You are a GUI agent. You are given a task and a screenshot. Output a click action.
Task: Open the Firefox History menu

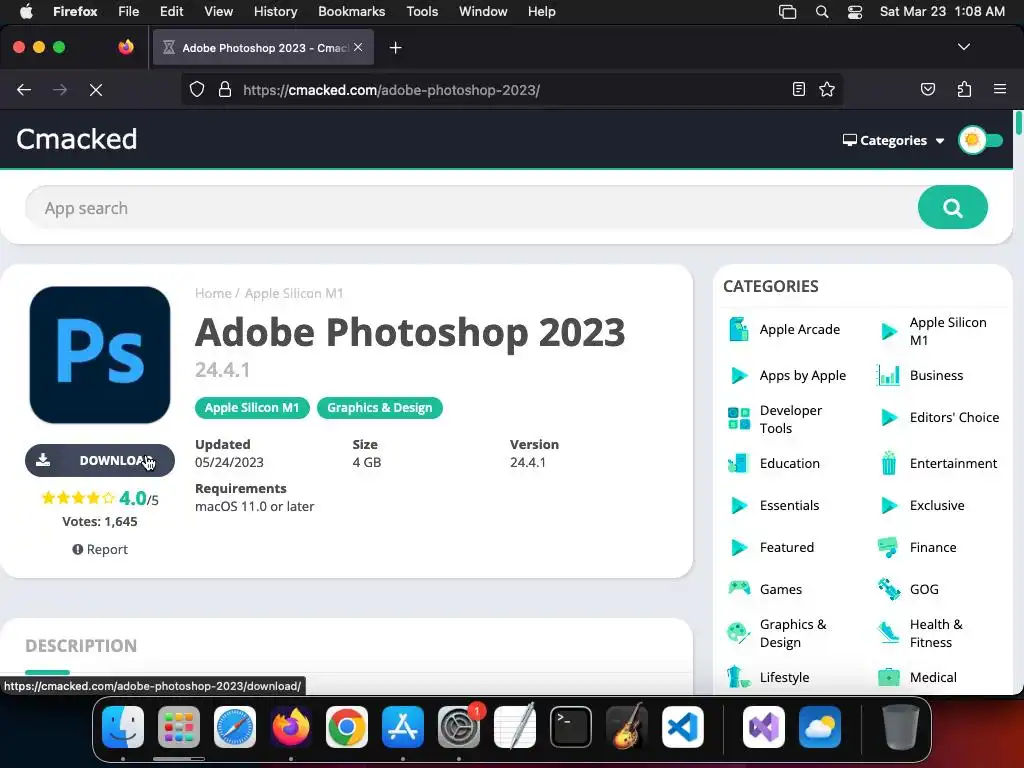pos(275,12)
